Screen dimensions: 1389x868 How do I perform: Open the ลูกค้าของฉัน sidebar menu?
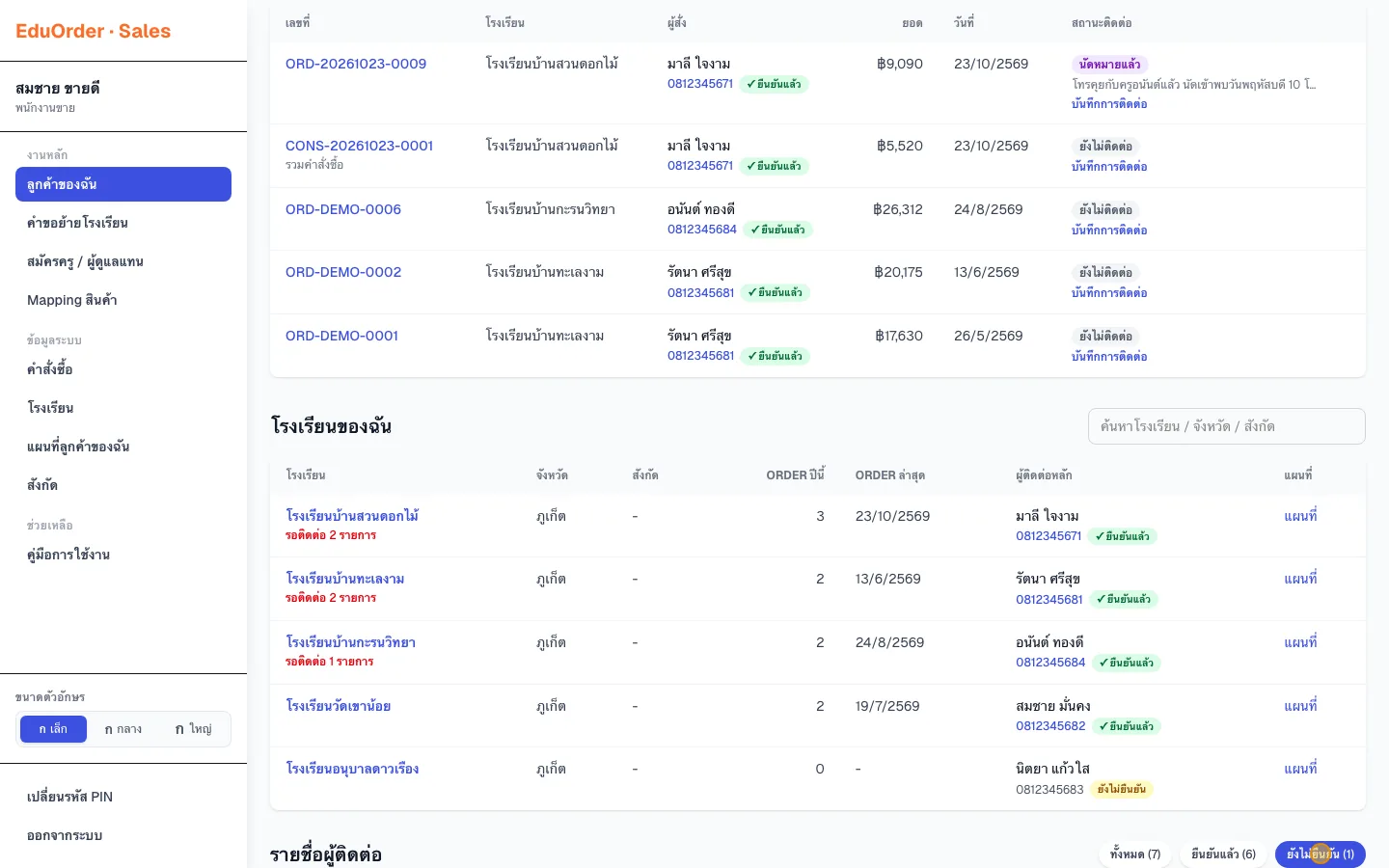(x=123, y=184)
